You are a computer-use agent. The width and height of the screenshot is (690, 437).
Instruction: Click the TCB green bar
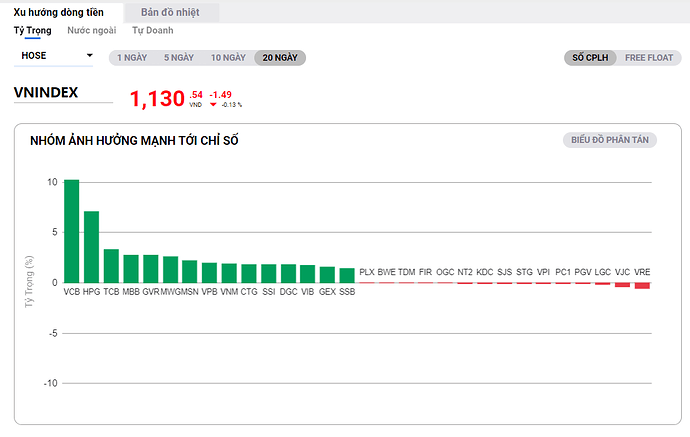(111, 266)
